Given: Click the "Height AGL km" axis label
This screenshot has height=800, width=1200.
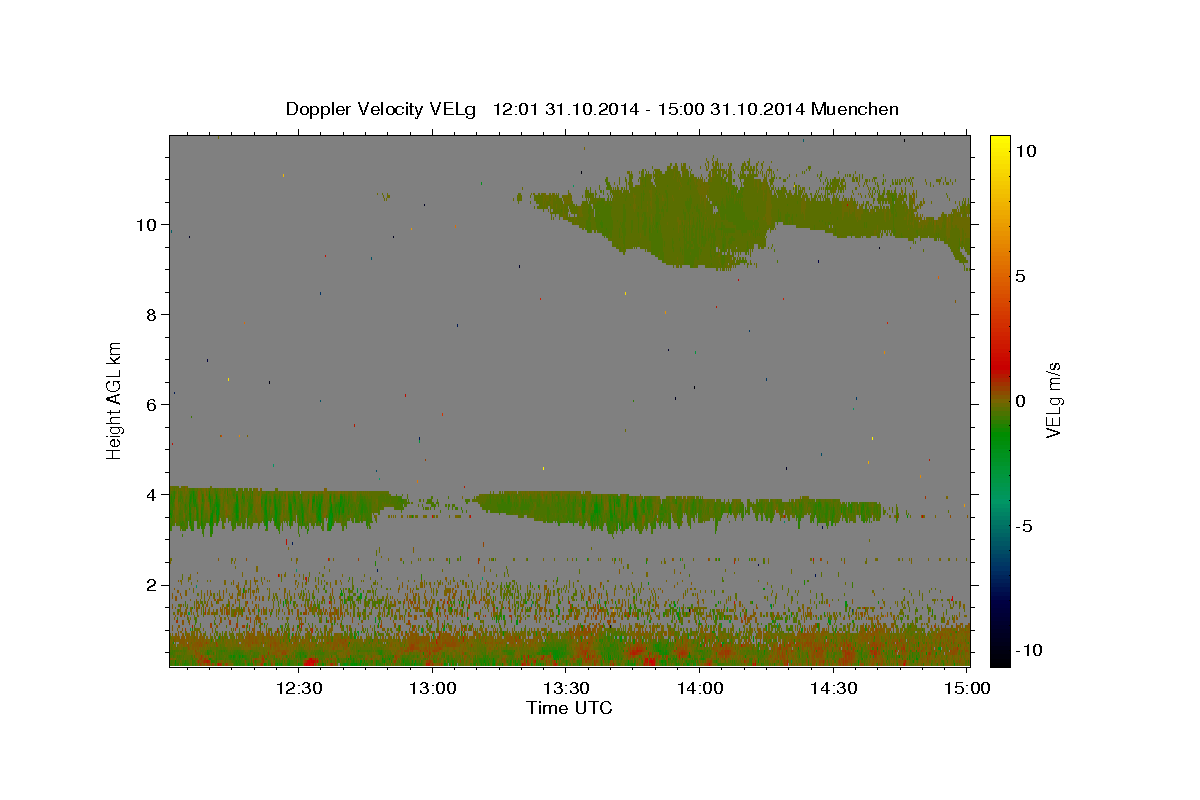Looking at the screenshot, I should point(115,400).
